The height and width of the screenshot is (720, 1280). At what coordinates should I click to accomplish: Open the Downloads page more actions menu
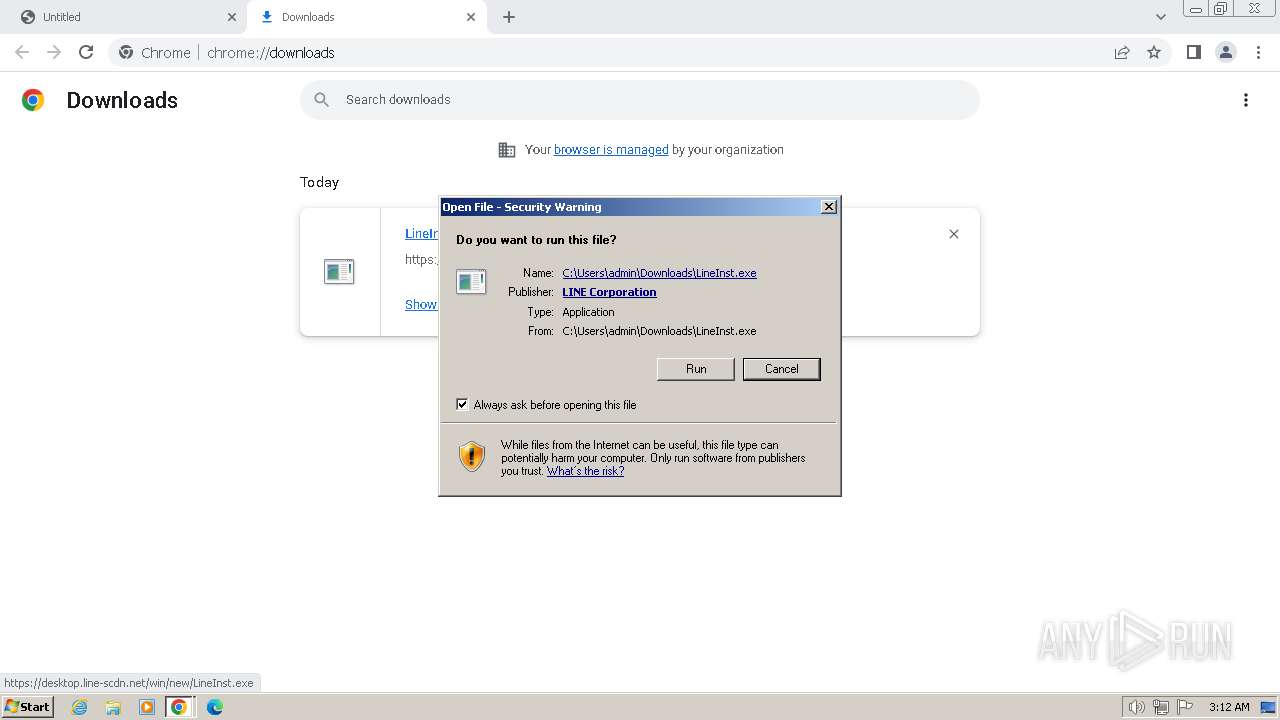pyautogui.click(x=1246, y=100)
